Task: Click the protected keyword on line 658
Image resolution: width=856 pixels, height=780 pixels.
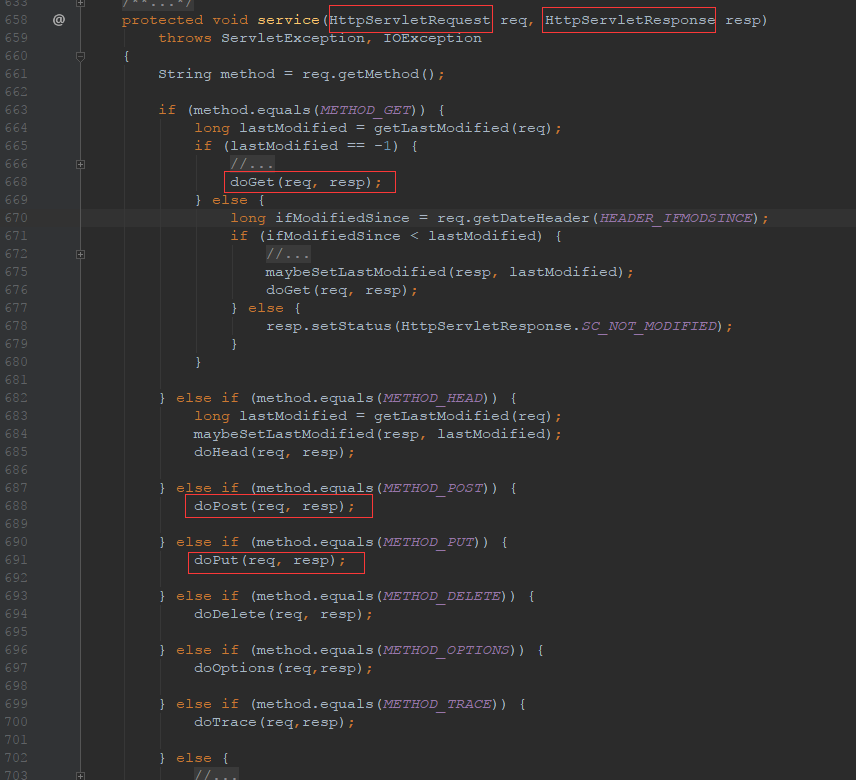Action: tap(162, 20)
